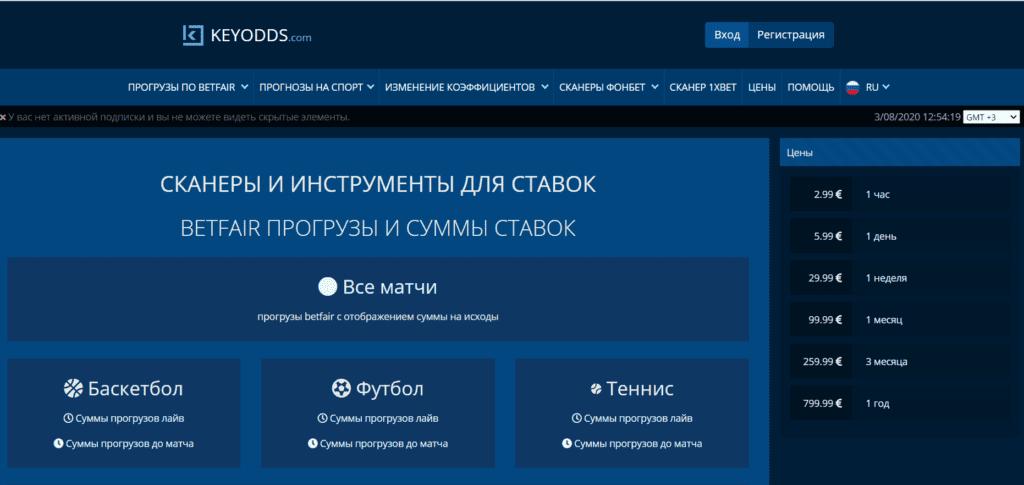Open the Баскетбол heading link
1024x485 pixels.
135,389
